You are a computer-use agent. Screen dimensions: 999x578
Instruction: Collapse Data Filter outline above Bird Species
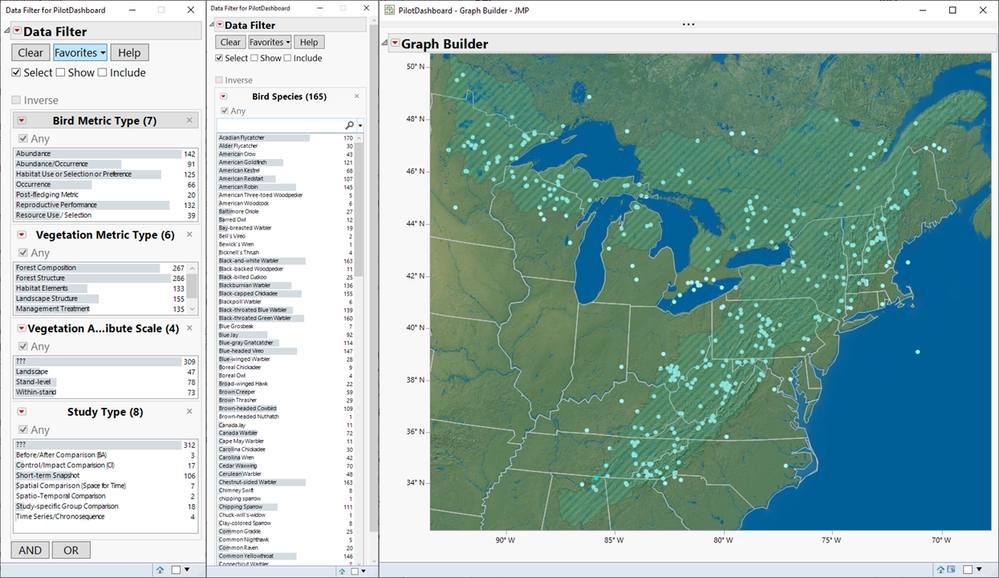click(212, 25)
